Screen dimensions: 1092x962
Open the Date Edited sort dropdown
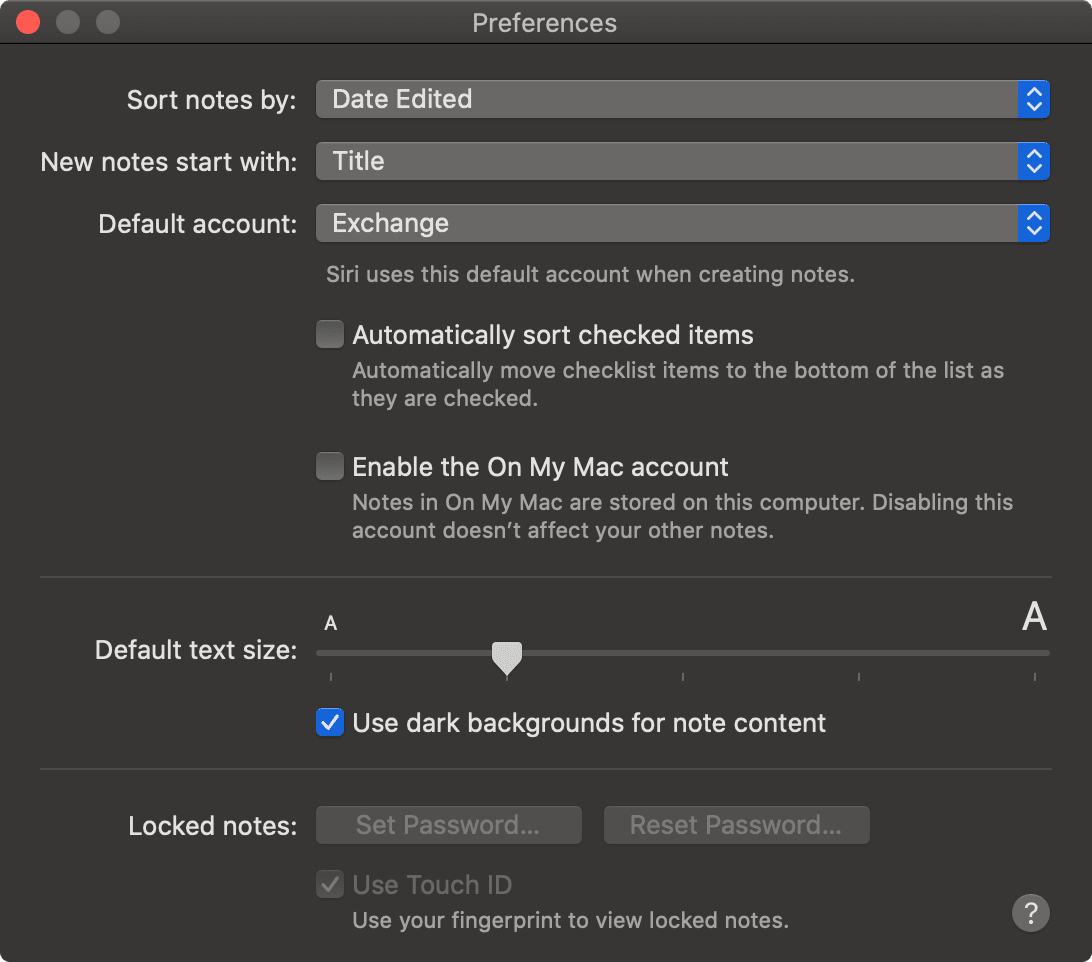(x=666, y=99)
